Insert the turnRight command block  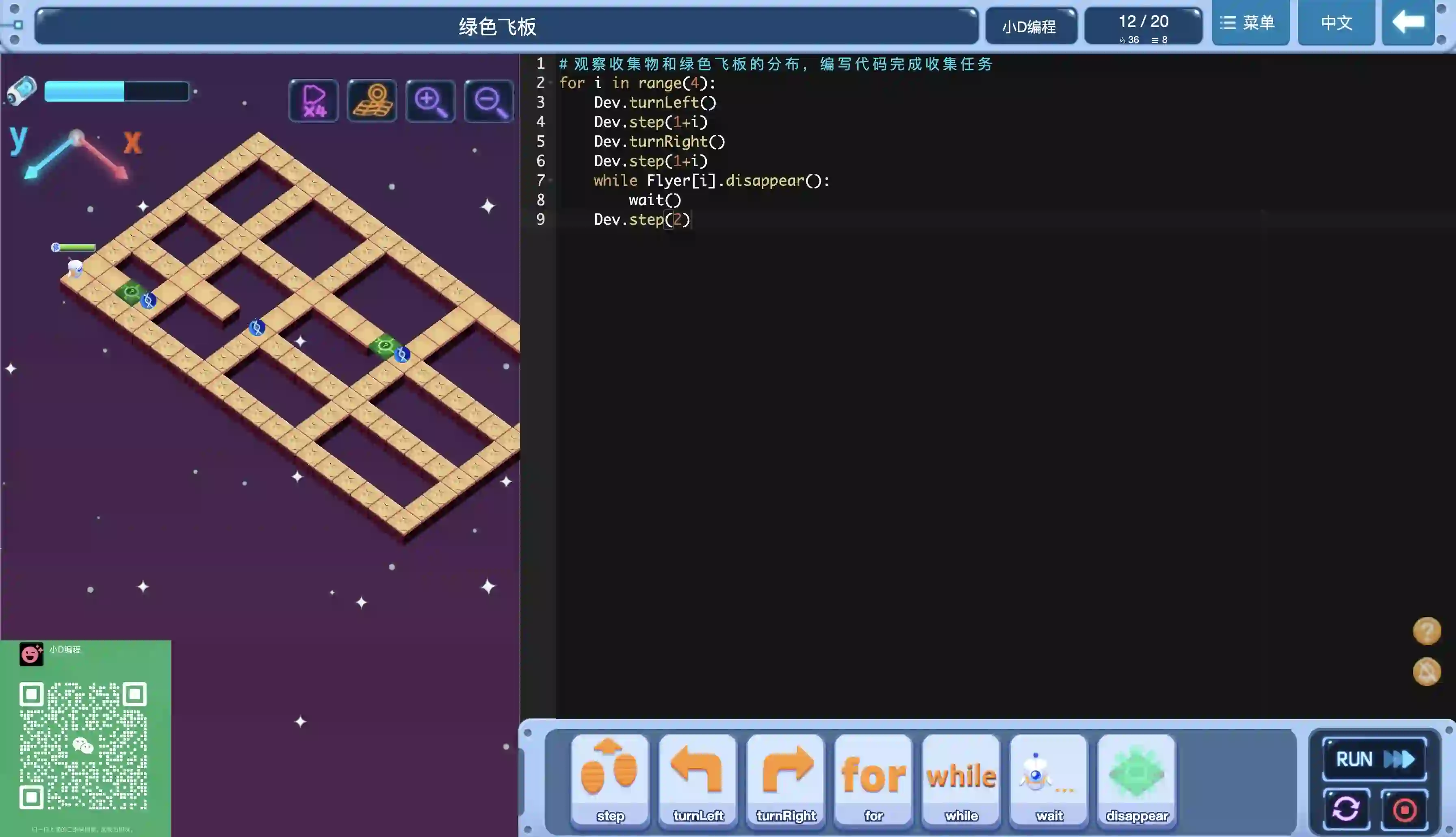point(785,779)
